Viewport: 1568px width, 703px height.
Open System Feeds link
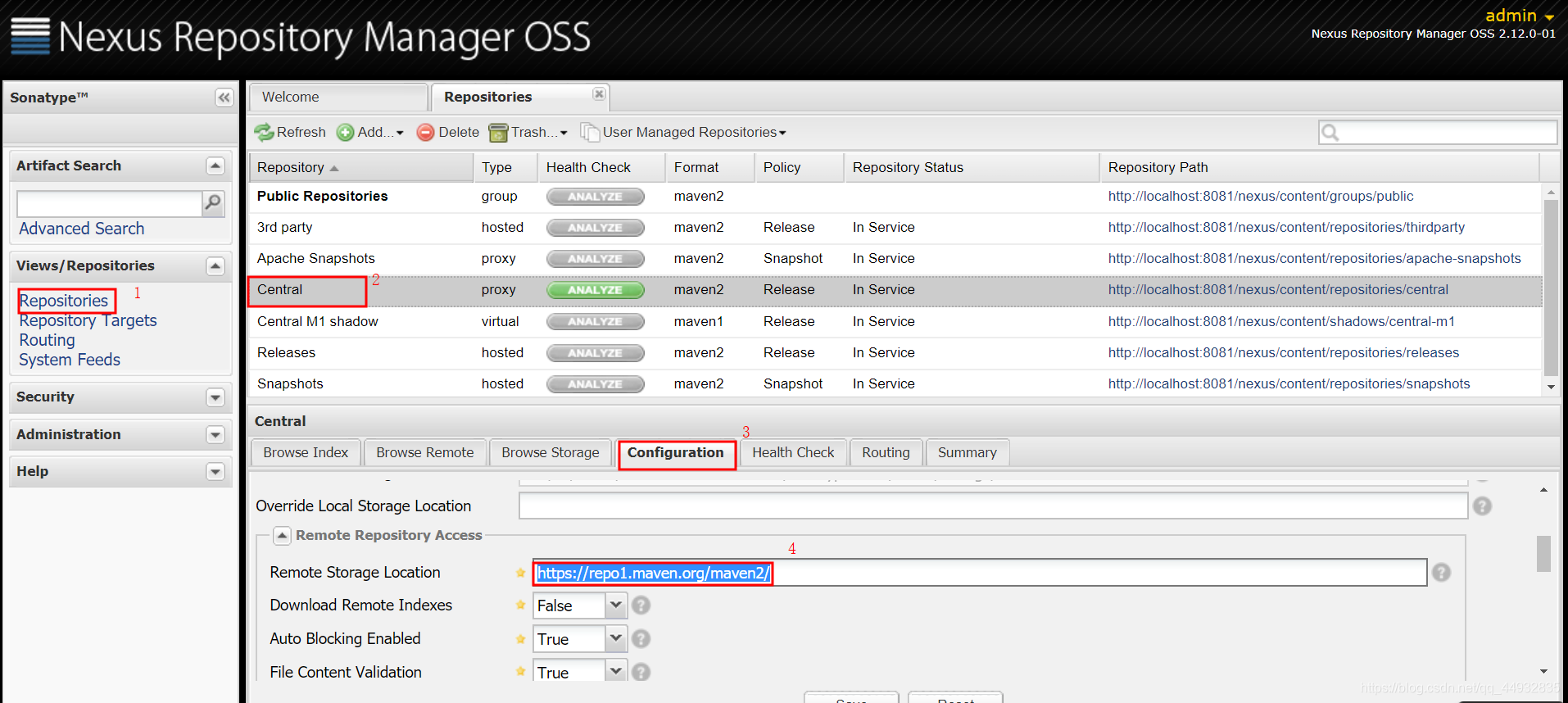(x=70, y=360)
